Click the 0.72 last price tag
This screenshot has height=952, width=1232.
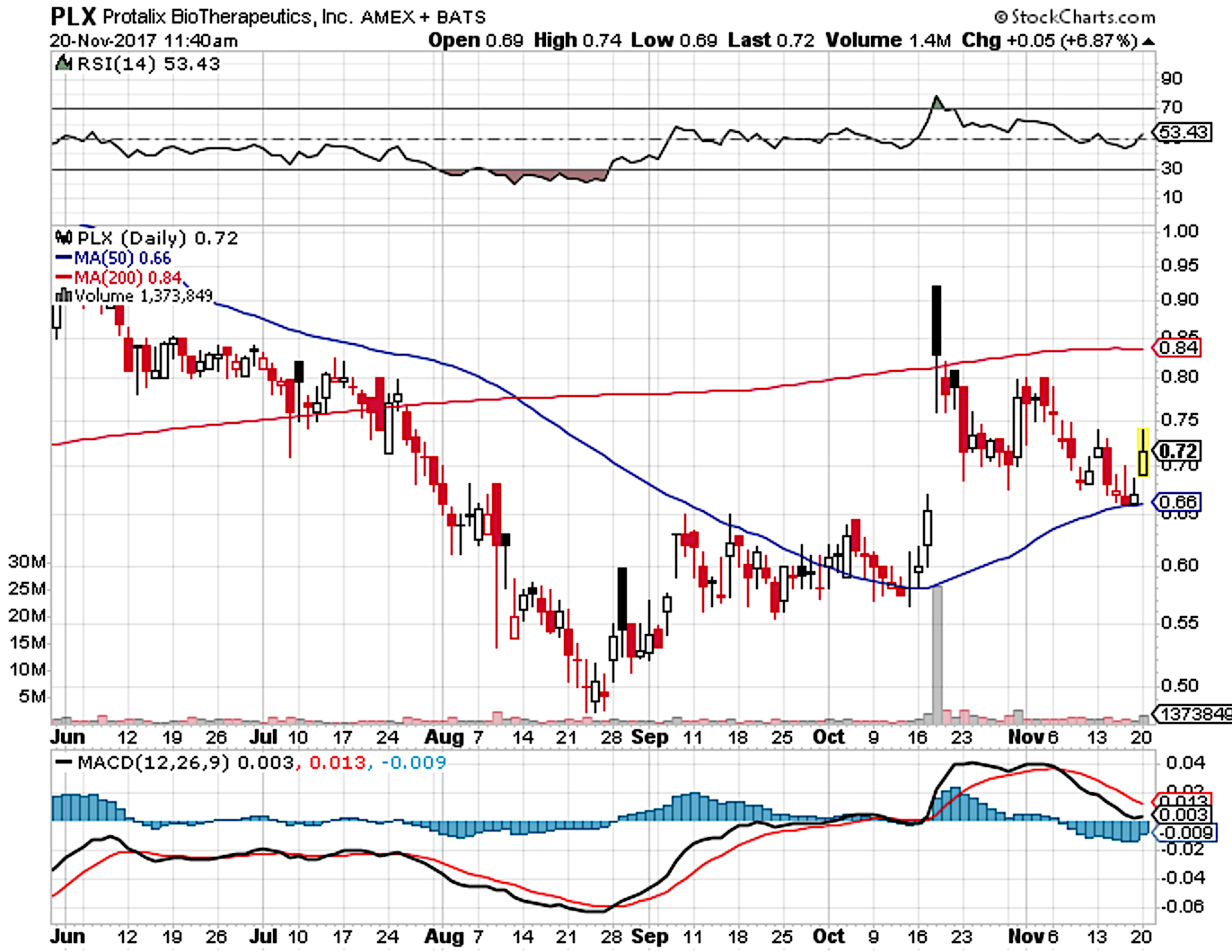pyautogui.click(x=1178, y=451)
